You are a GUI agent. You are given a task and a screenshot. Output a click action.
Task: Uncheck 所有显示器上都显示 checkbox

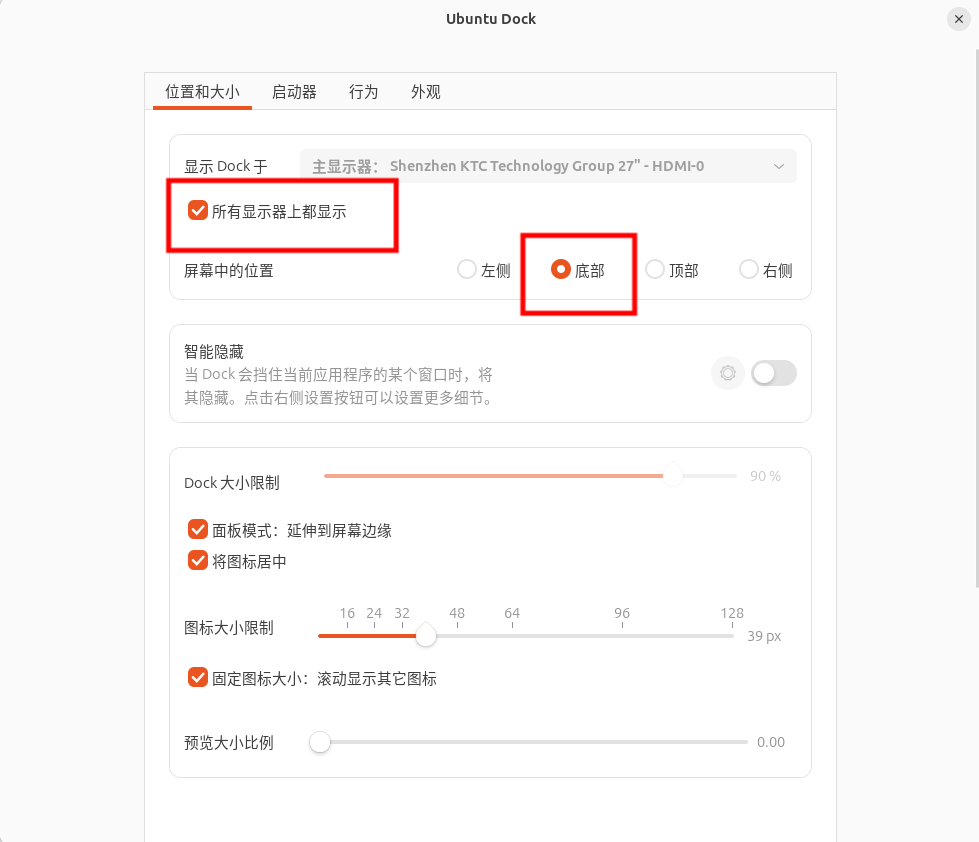pyautogui.click(x=198, y=211)
